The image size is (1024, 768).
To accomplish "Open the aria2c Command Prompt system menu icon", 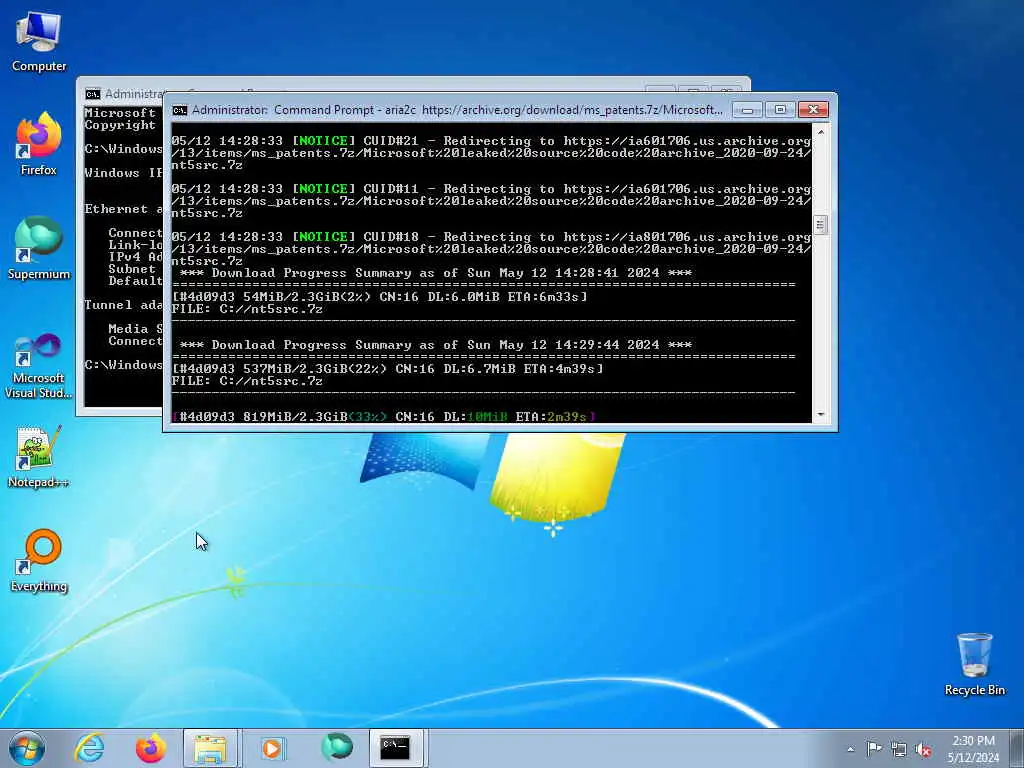I will [x=180, y=110].
